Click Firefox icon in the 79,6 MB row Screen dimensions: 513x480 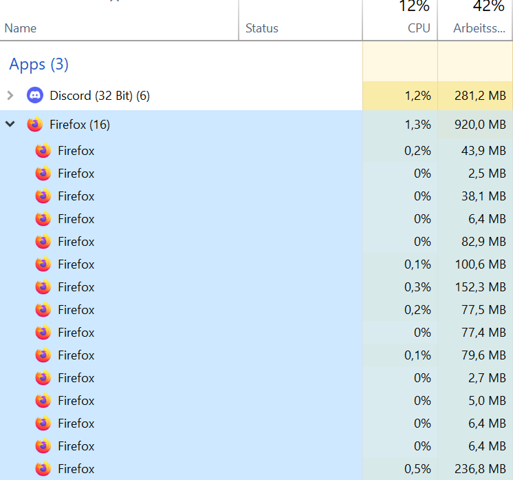[x=43, y=355]
